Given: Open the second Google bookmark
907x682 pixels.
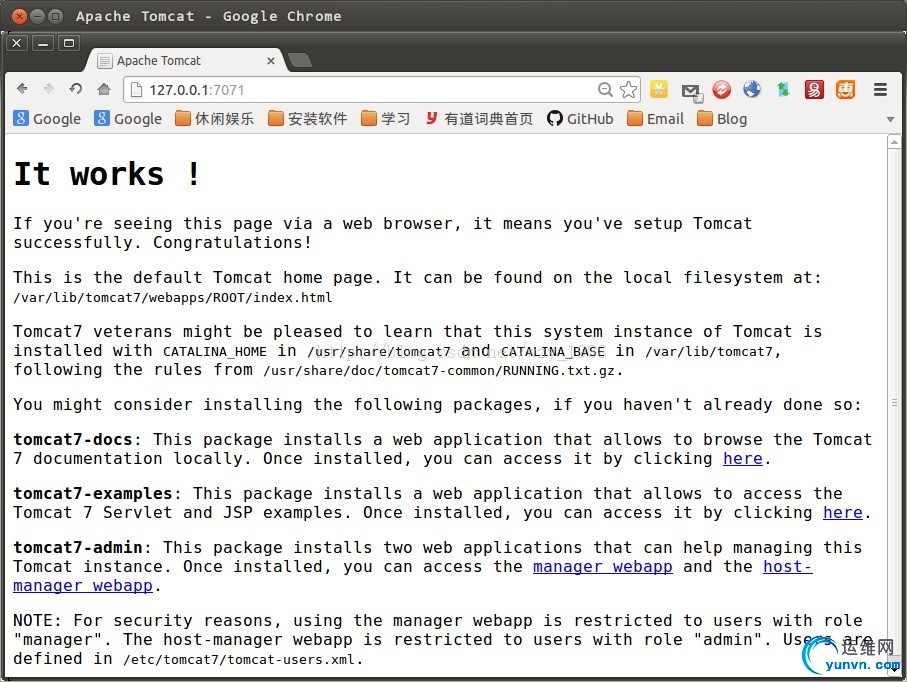Looking at the screenshot, I should point(128,119).
